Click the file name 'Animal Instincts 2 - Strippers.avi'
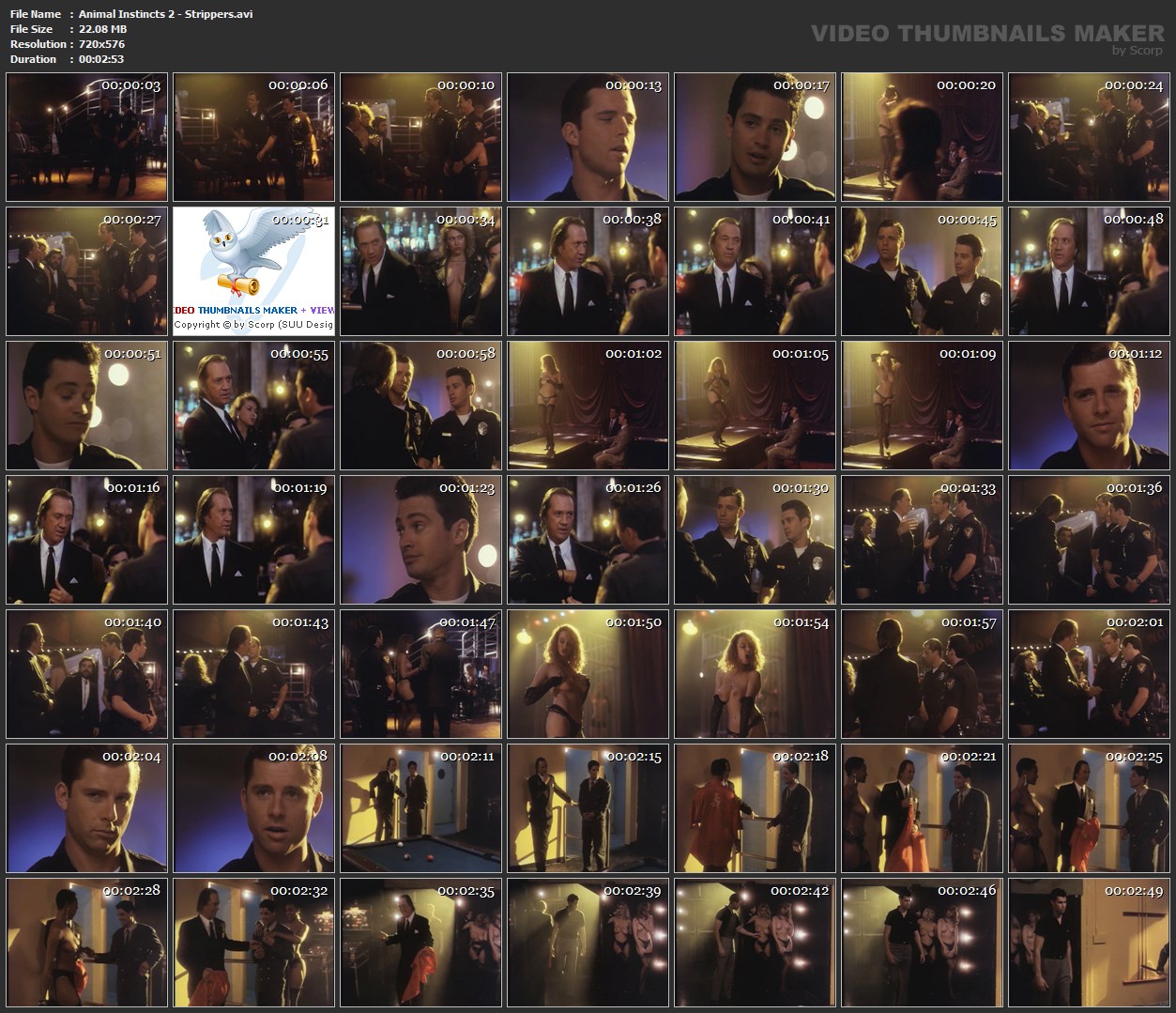1176x1013 pixels. 165,14
